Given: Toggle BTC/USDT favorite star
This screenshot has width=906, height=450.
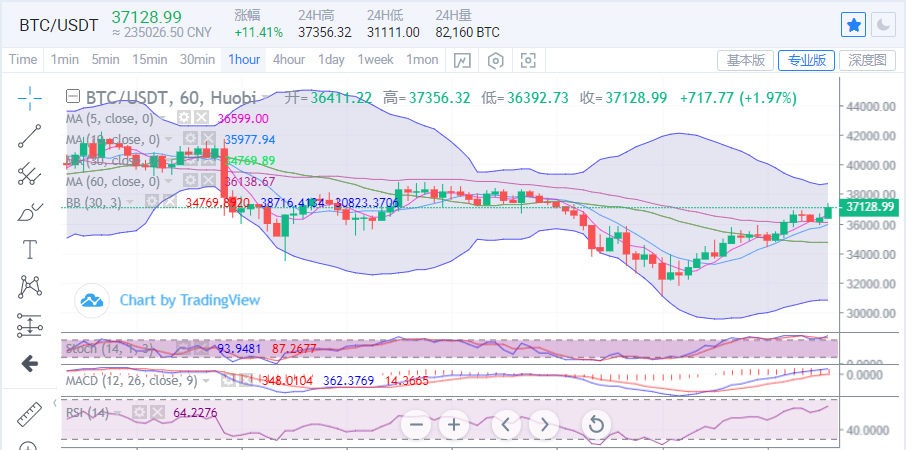Looking at the screenshot, I should coord(853,24).
